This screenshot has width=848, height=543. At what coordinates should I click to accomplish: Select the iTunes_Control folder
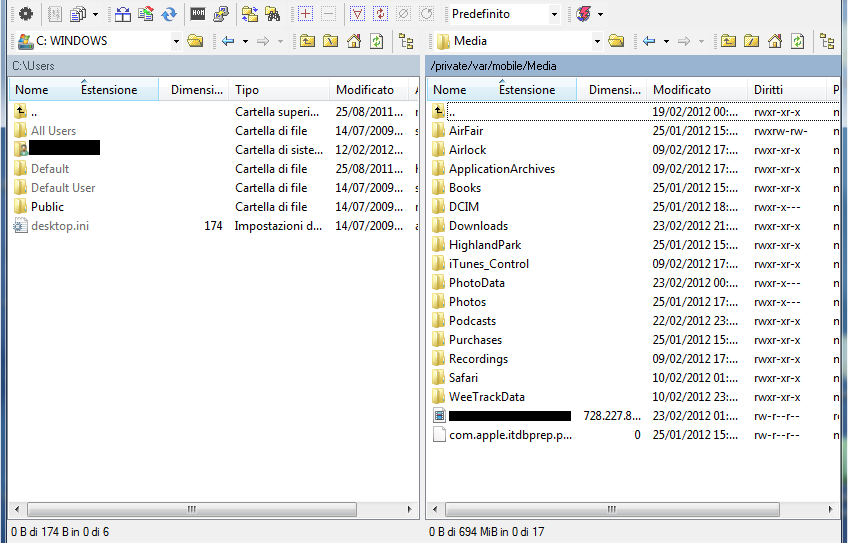[x=488, y=264]
